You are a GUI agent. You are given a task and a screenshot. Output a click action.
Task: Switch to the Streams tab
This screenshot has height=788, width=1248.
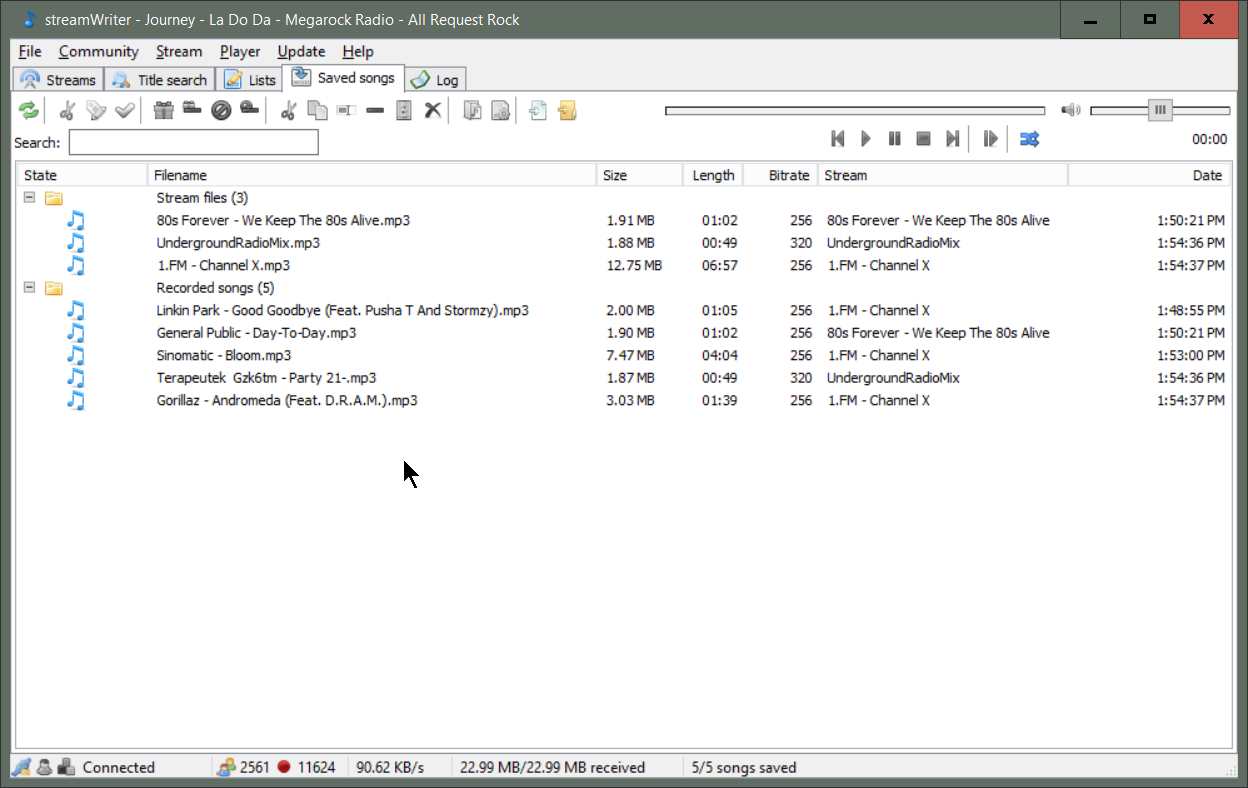[58, 80]
